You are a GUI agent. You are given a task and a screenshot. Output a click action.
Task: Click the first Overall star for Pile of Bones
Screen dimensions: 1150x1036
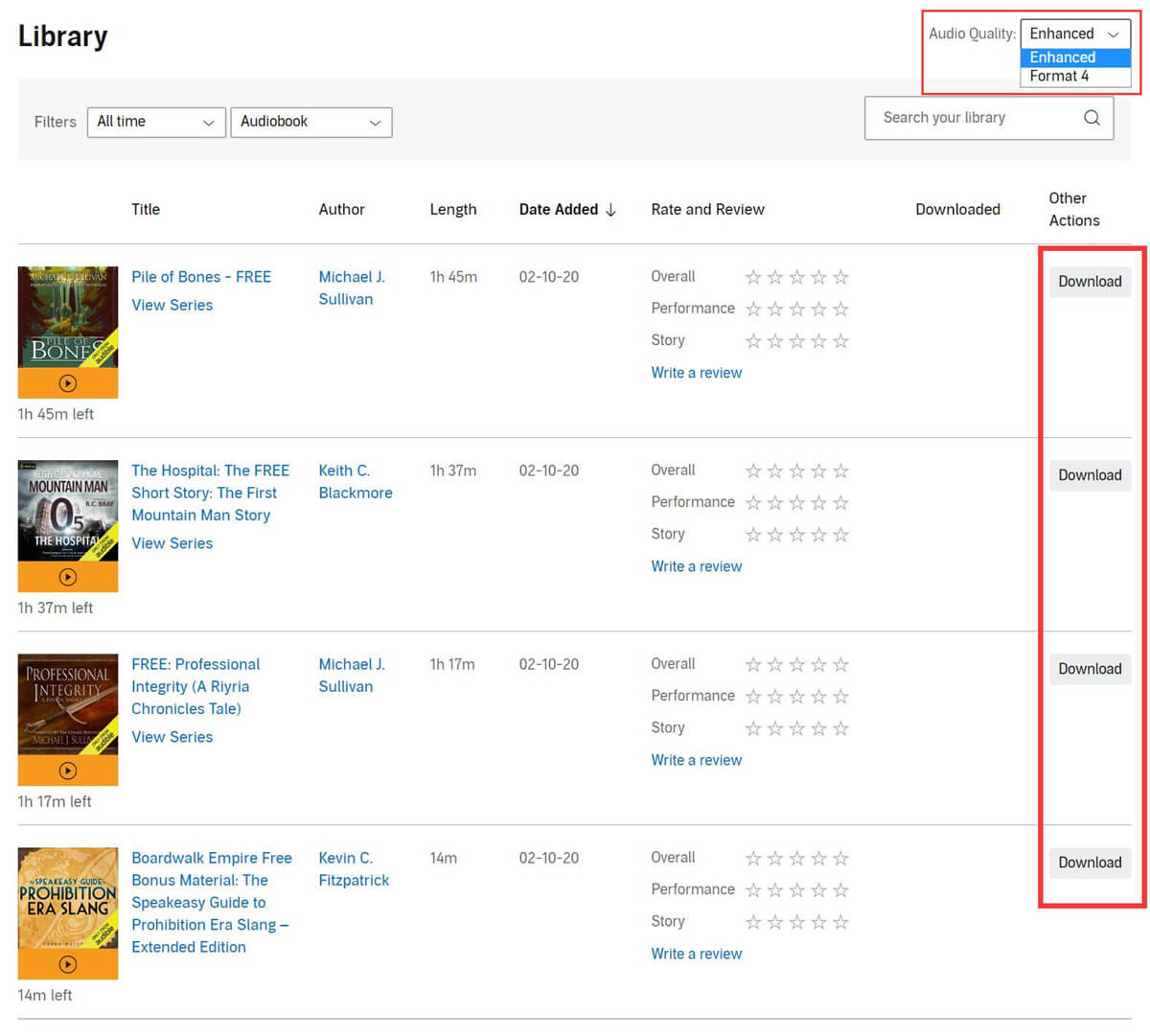753,276
